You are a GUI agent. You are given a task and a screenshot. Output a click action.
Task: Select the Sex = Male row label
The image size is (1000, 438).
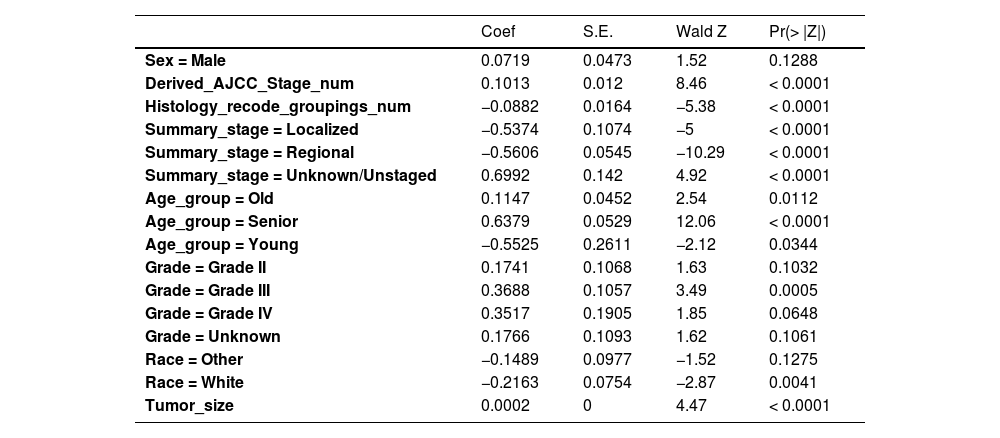coord(185,61)
